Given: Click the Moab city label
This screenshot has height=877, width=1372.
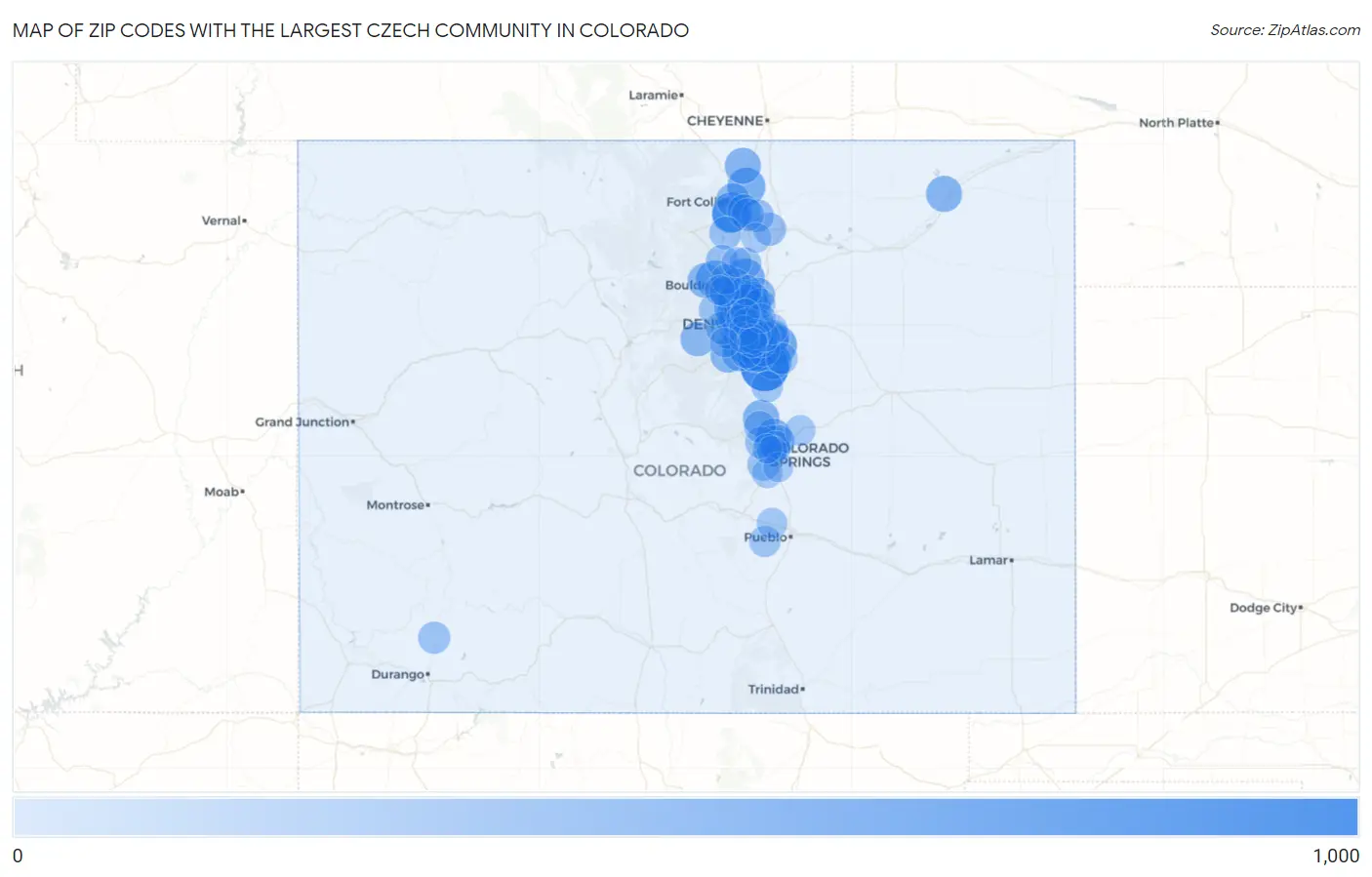Looking at the screenshot, I should coord(223,492).
